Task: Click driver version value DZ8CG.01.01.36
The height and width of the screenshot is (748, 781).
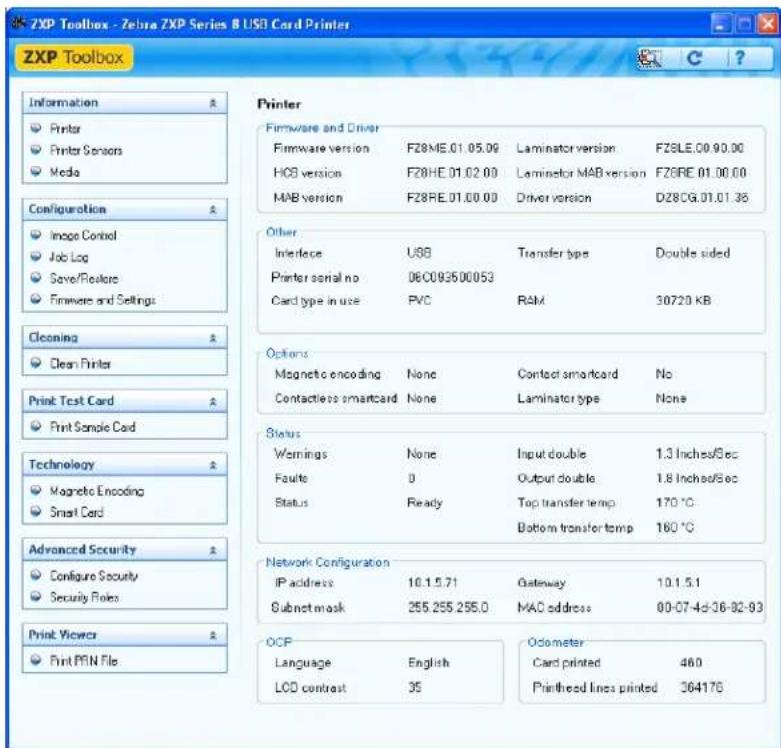Action: click(702, 197)
